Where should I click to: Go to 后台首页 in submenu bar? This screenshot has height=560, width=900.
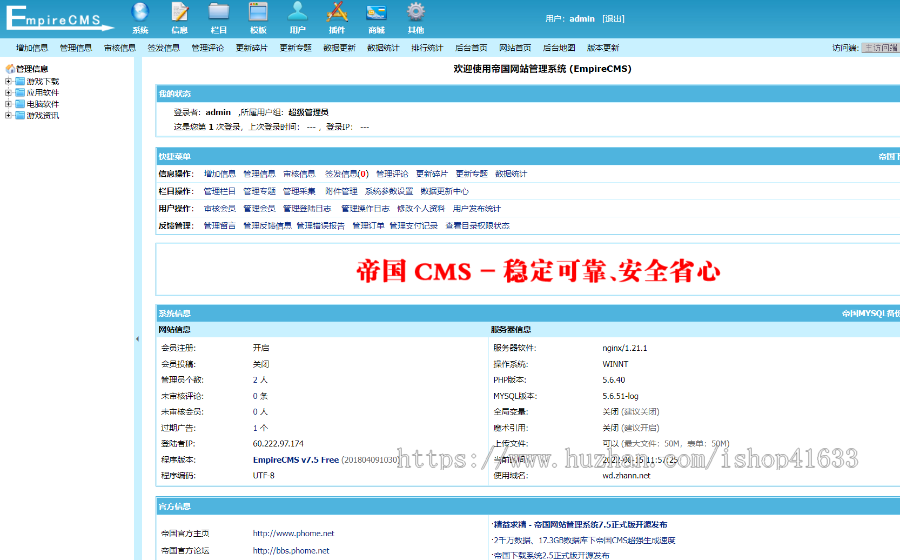click(471, 48)
